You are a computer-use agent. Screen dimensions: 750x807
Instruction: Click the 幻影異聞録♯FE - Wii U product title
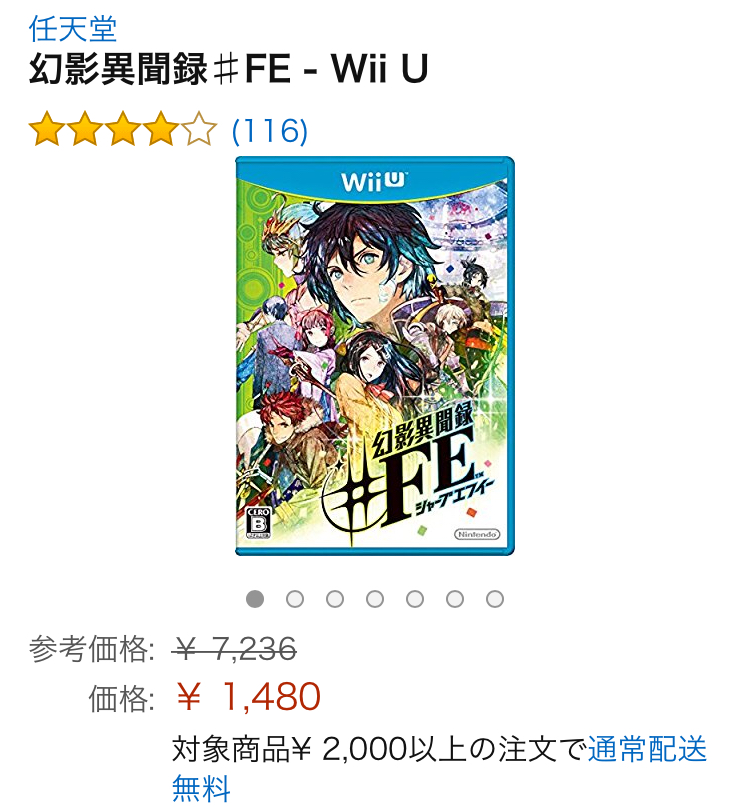229,69
